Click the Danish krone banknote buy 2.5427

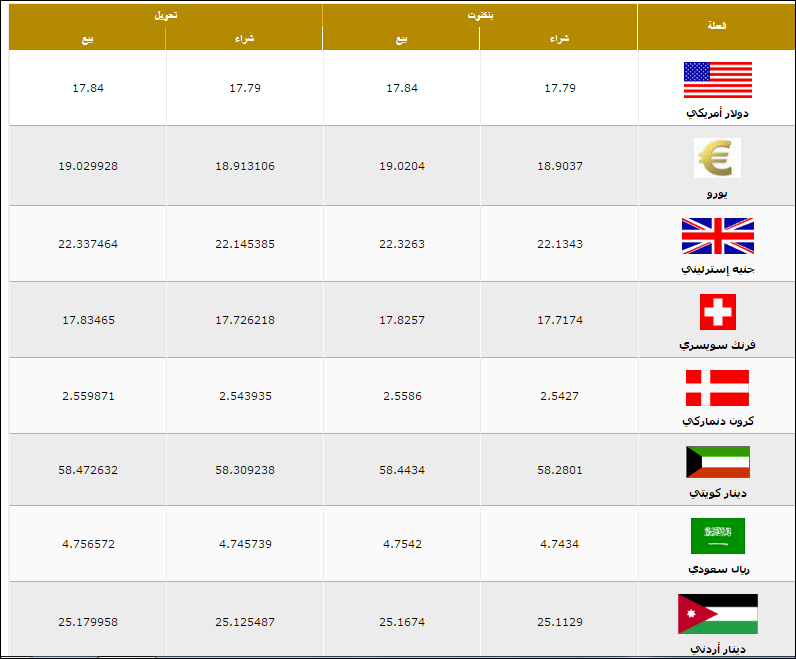pos(559,396)
